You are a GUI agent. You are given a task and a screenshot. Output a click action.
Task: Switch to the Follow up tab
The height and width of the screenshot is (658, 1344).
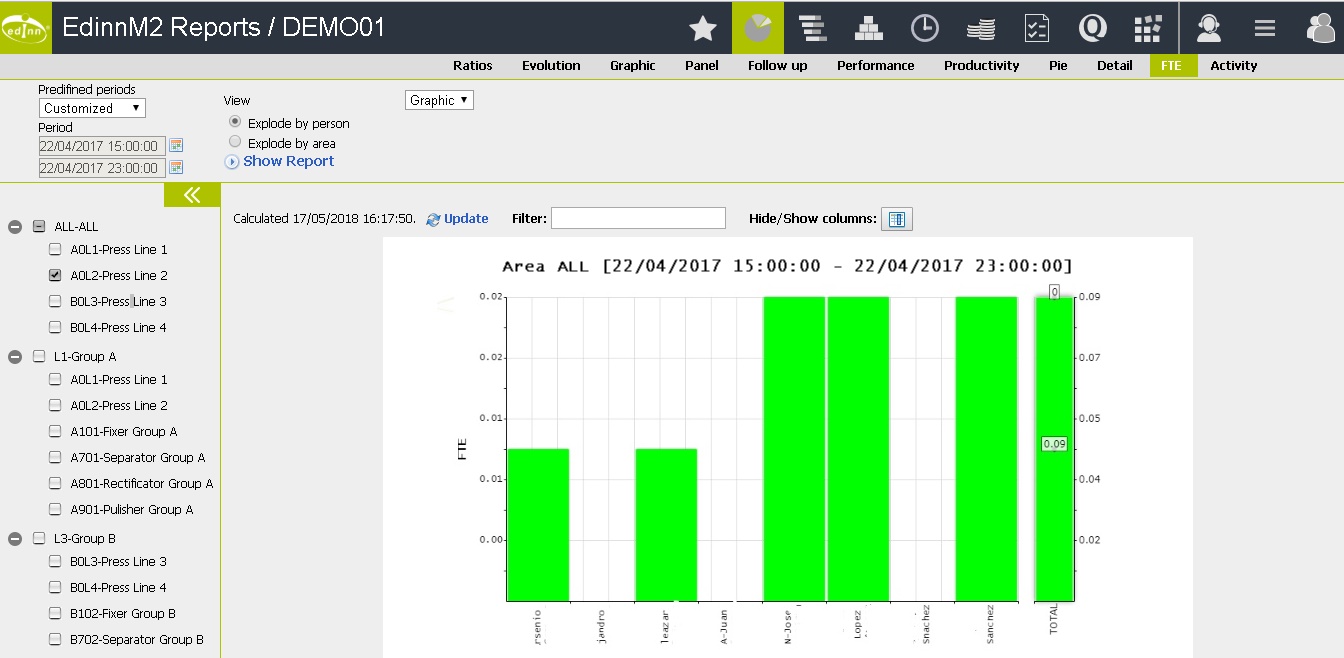[778, 65]
